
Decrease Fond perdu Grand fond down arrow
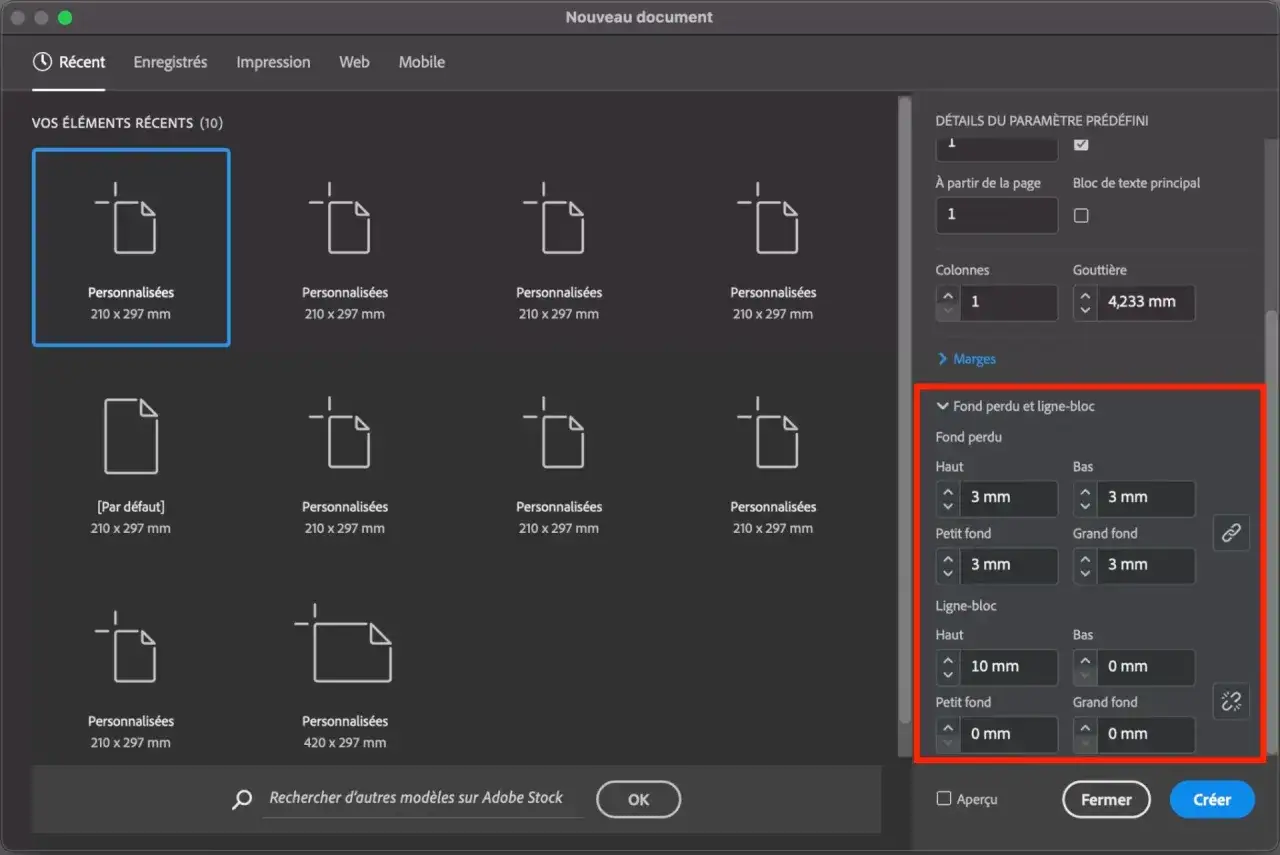[1085, 575]
